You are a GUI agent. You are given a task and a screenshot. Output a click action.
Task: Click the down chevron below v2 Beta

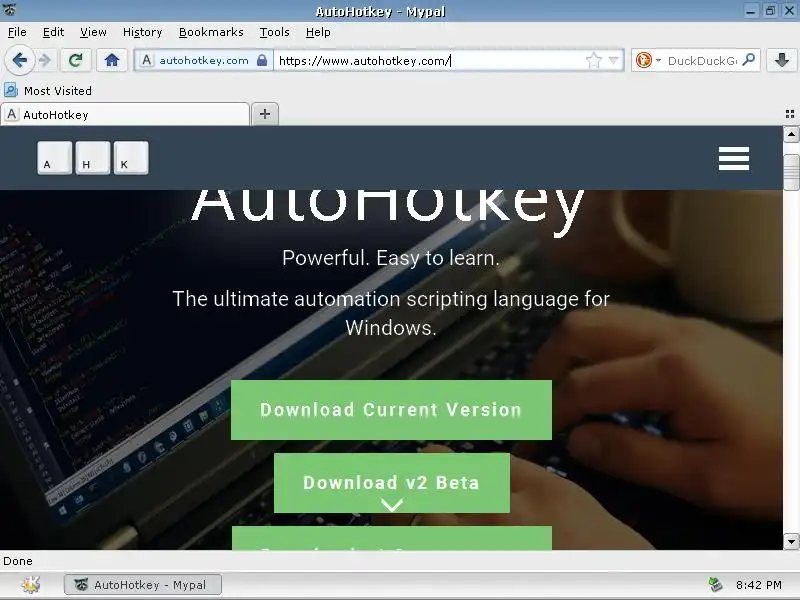coord(392,505)
